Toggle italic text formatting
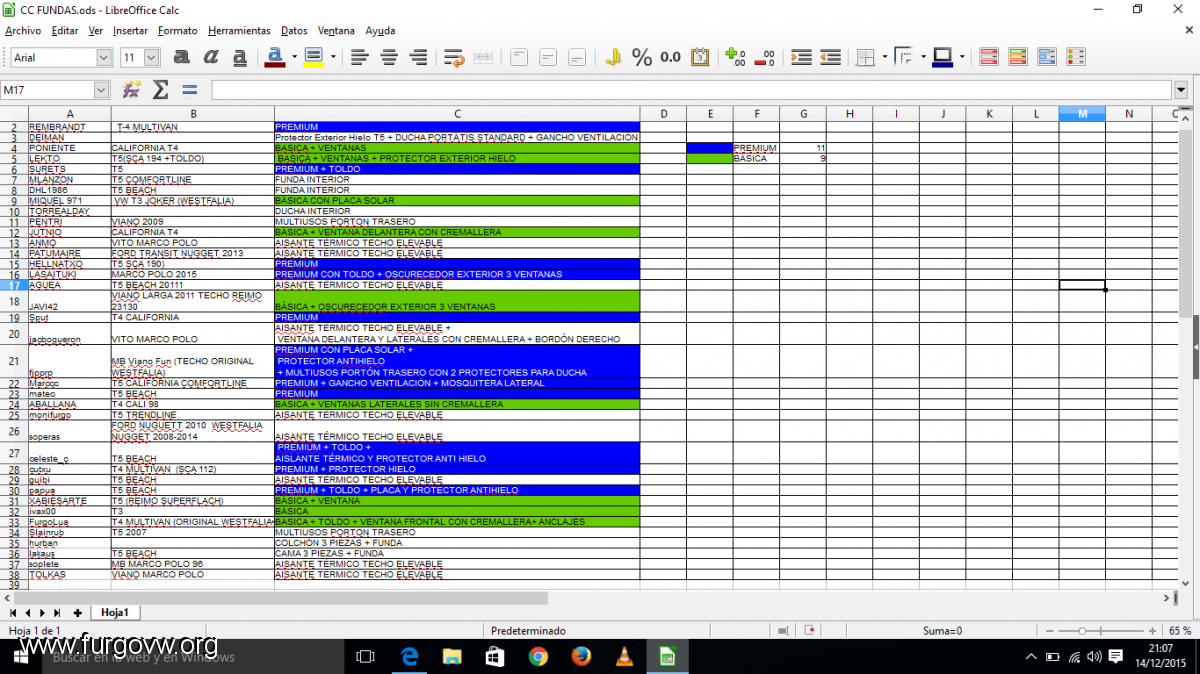Image resolution: width=1200 pixels, height=674 pixels. pyautogui.click(x=212, y=57)
